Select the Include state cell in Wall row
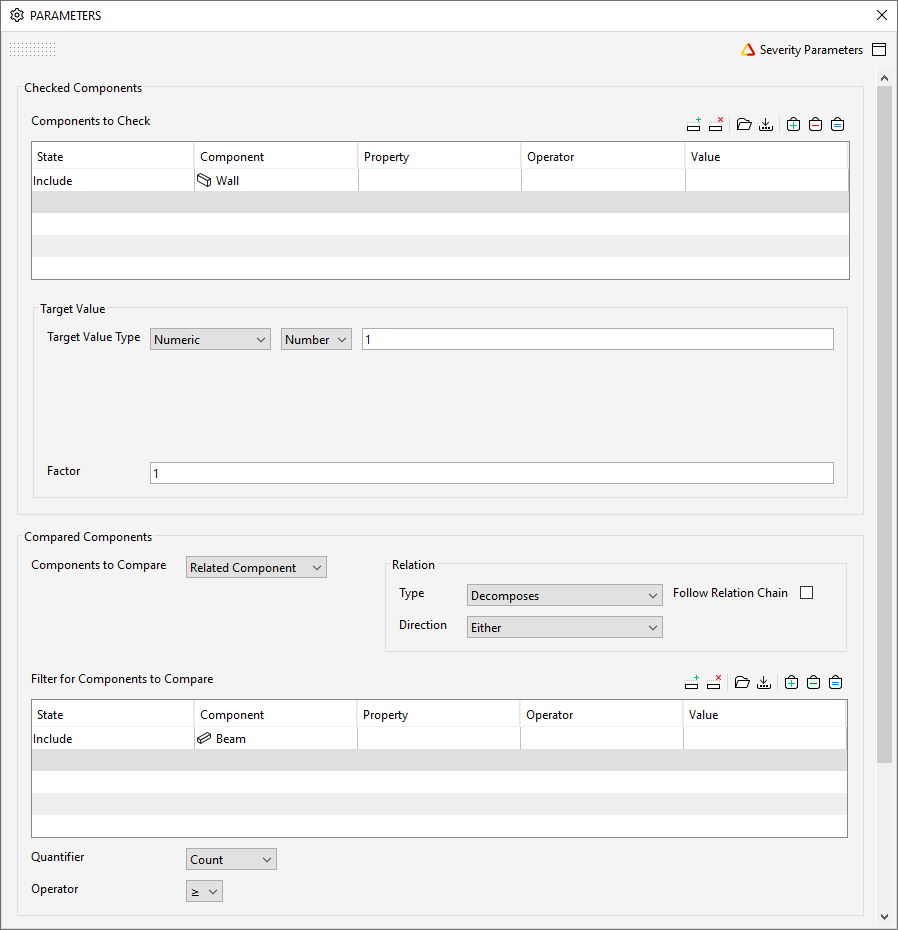Screen dimensions: 898x930 (x=113, y=180)
